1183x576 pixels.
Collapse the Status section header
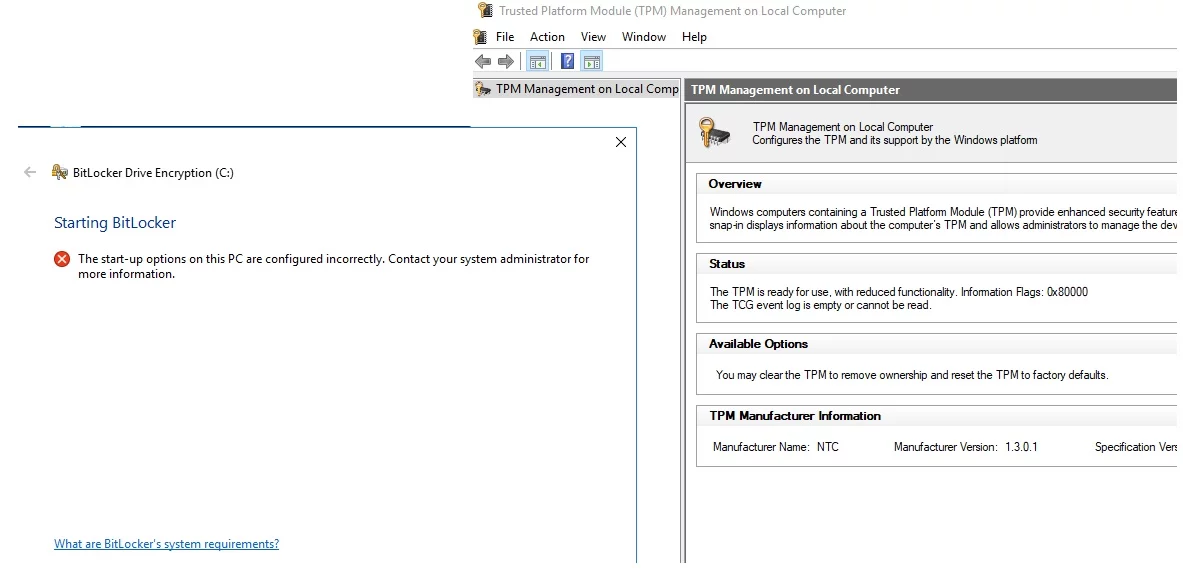pos(727,264)
